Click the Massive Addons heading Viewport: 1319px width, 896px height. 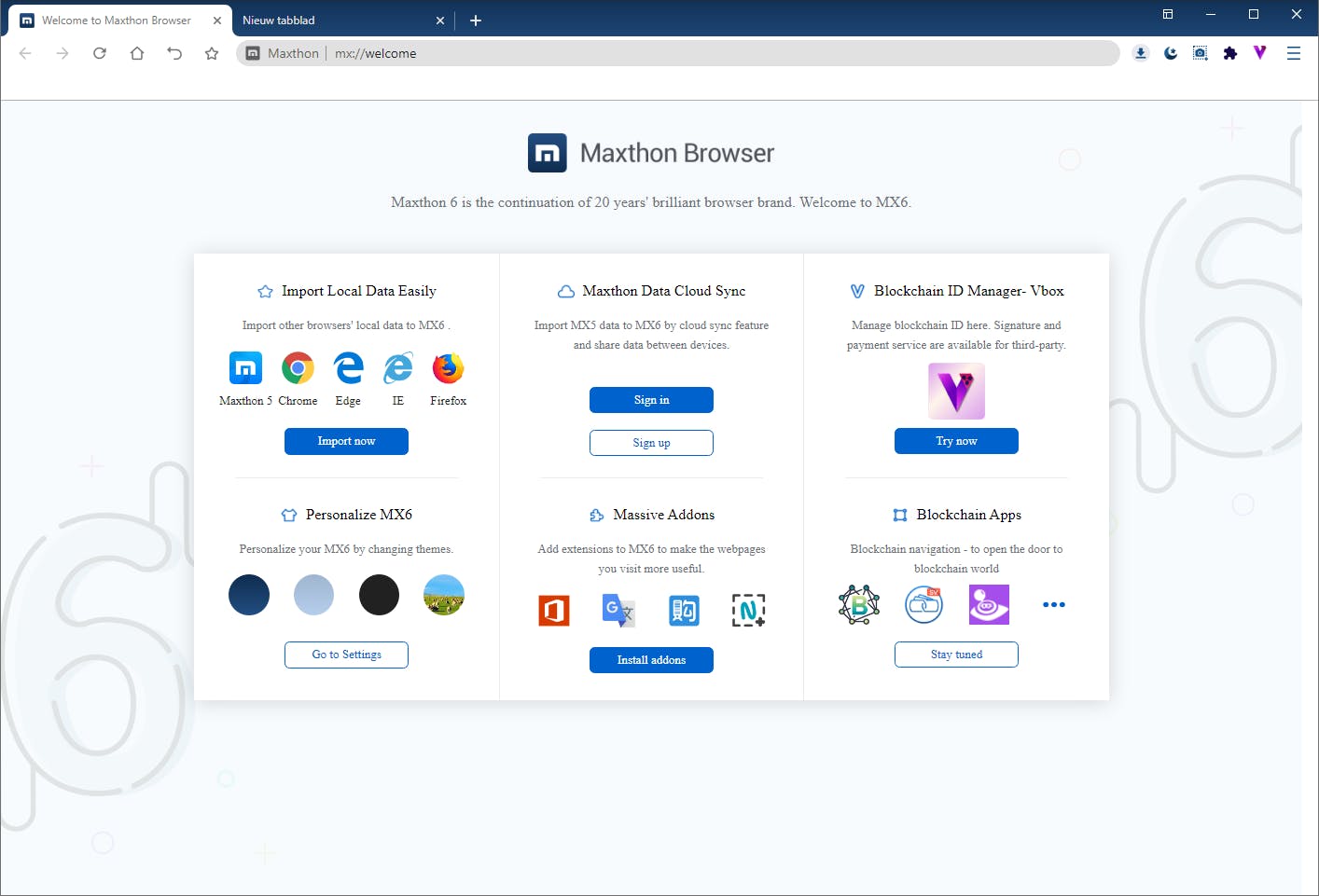pos(664,515)
